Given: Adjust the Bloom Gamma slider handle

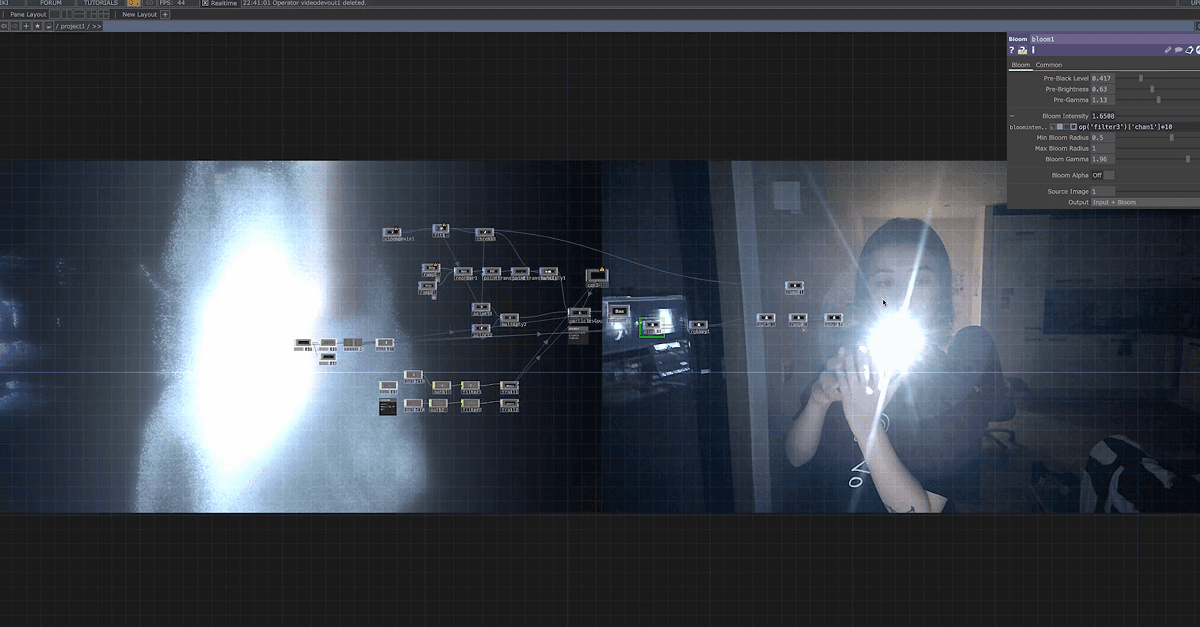Looking at the screenshot, I should click(1188, 159).
